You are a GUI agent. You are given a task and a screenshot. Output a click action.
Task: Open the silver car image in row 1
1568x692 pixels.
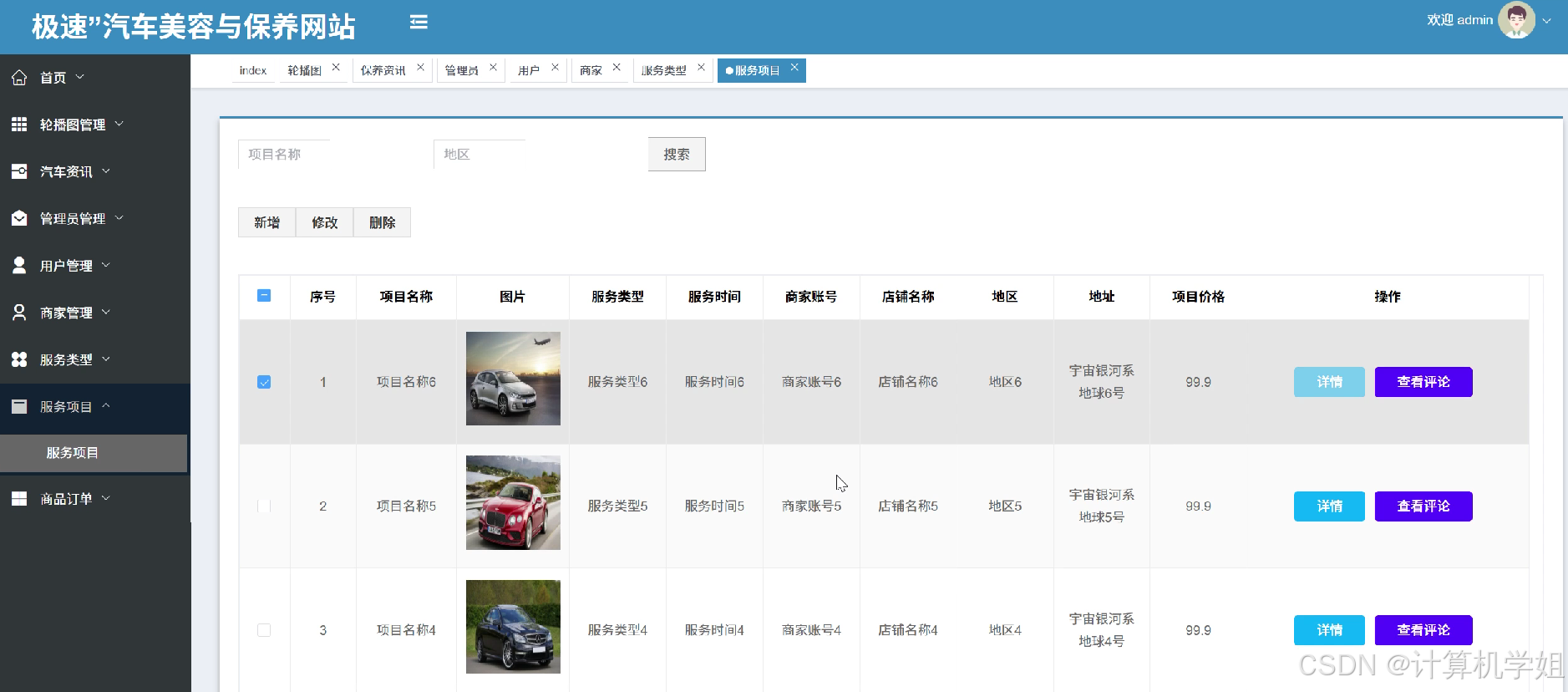(513, 379)
